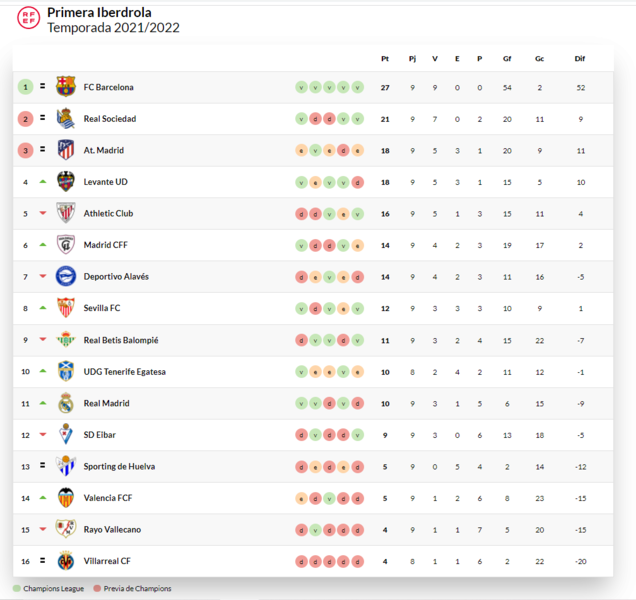Click the Deportivo Alavés round logo
The height and width of the screenshot is (600, 636).
[66, 276]
